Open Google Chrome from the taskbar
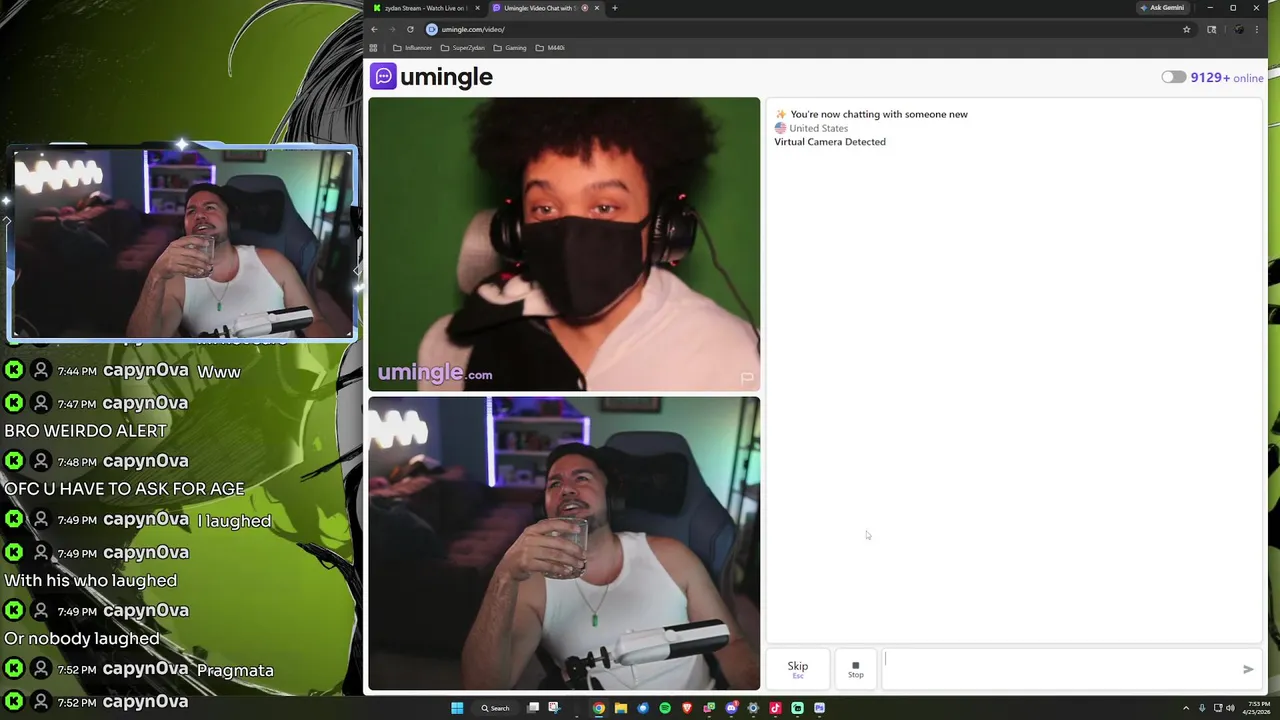Screen dimensions: 1280x720 click(x=599, y=708)
